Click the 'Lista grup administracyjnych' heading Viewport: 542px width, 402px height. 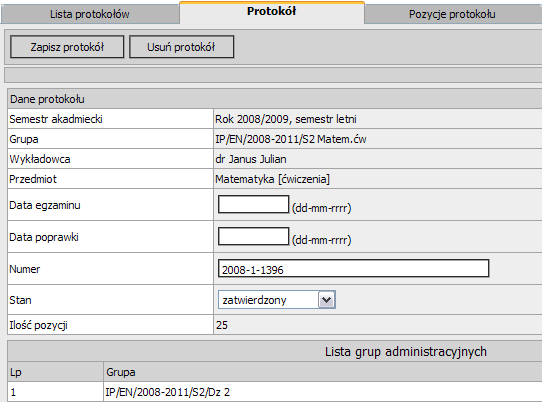click(x=405, y=352)
